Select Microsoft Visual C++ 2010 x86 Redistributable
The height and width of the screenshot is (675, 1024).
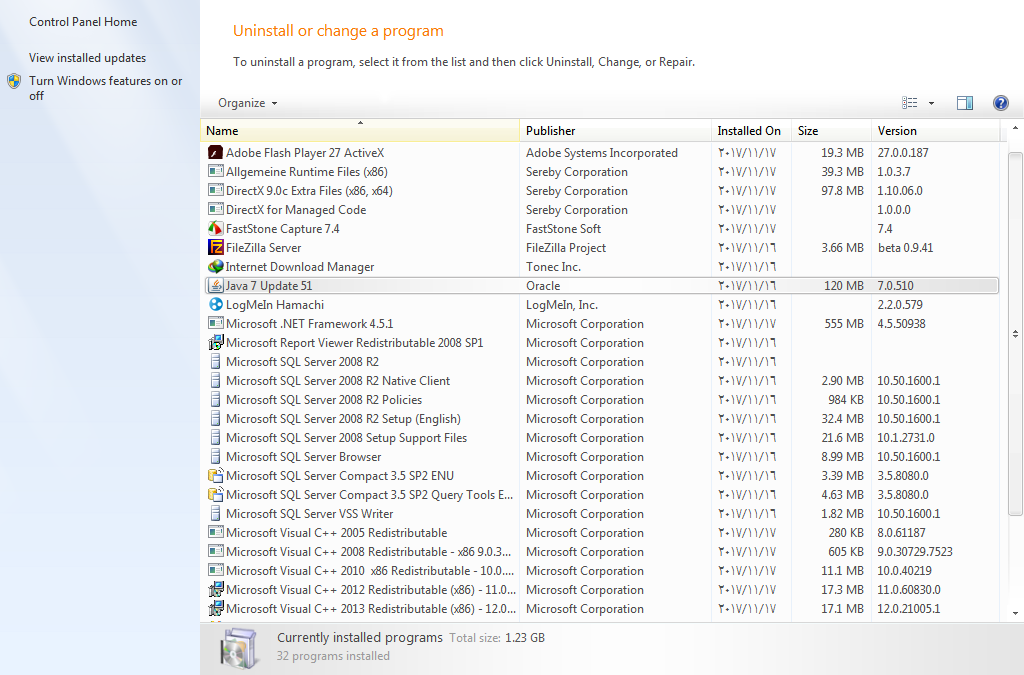(602, 571)
